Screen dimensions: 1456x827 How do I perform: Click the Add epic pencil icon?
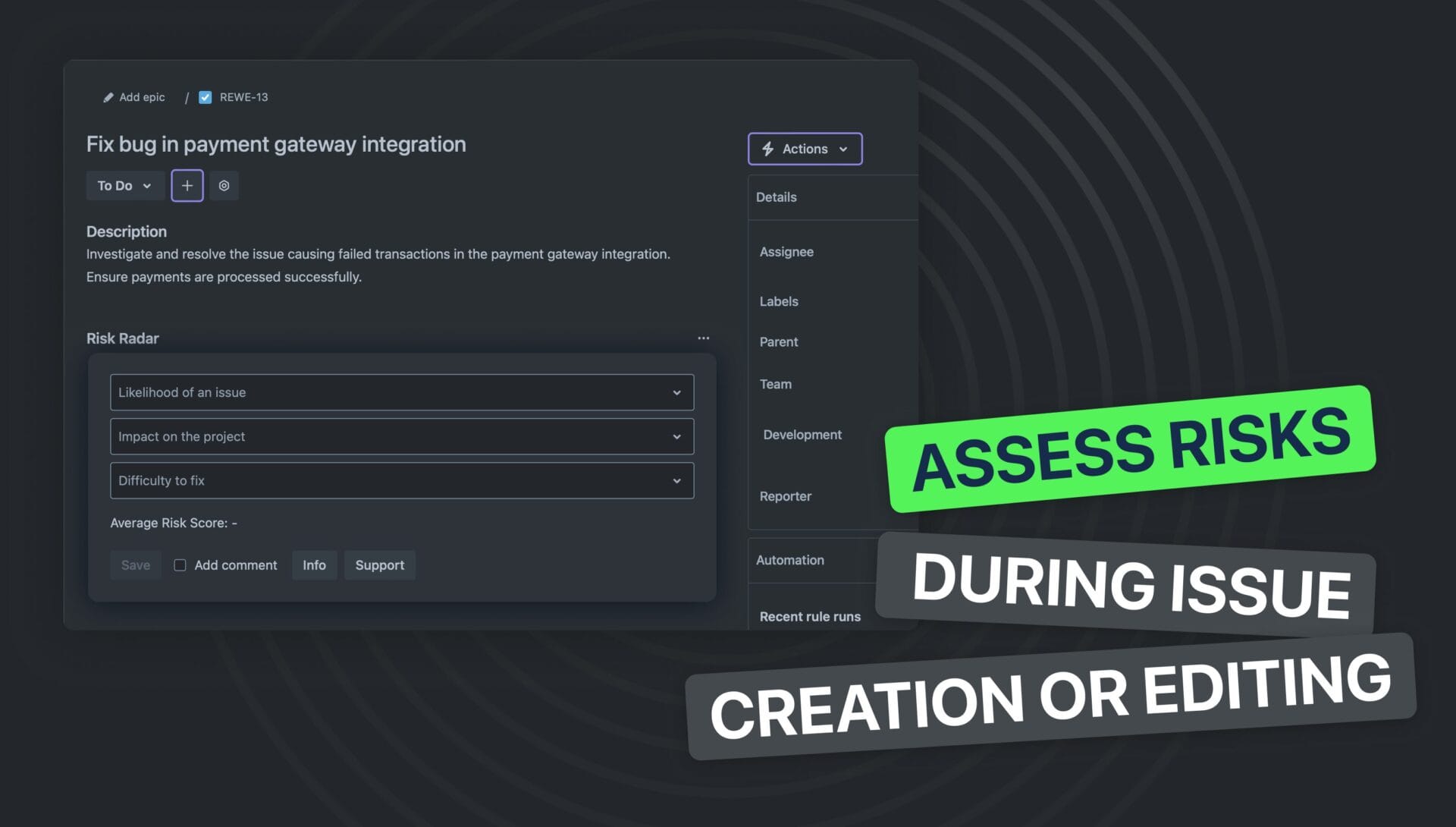tap(108, 97)
